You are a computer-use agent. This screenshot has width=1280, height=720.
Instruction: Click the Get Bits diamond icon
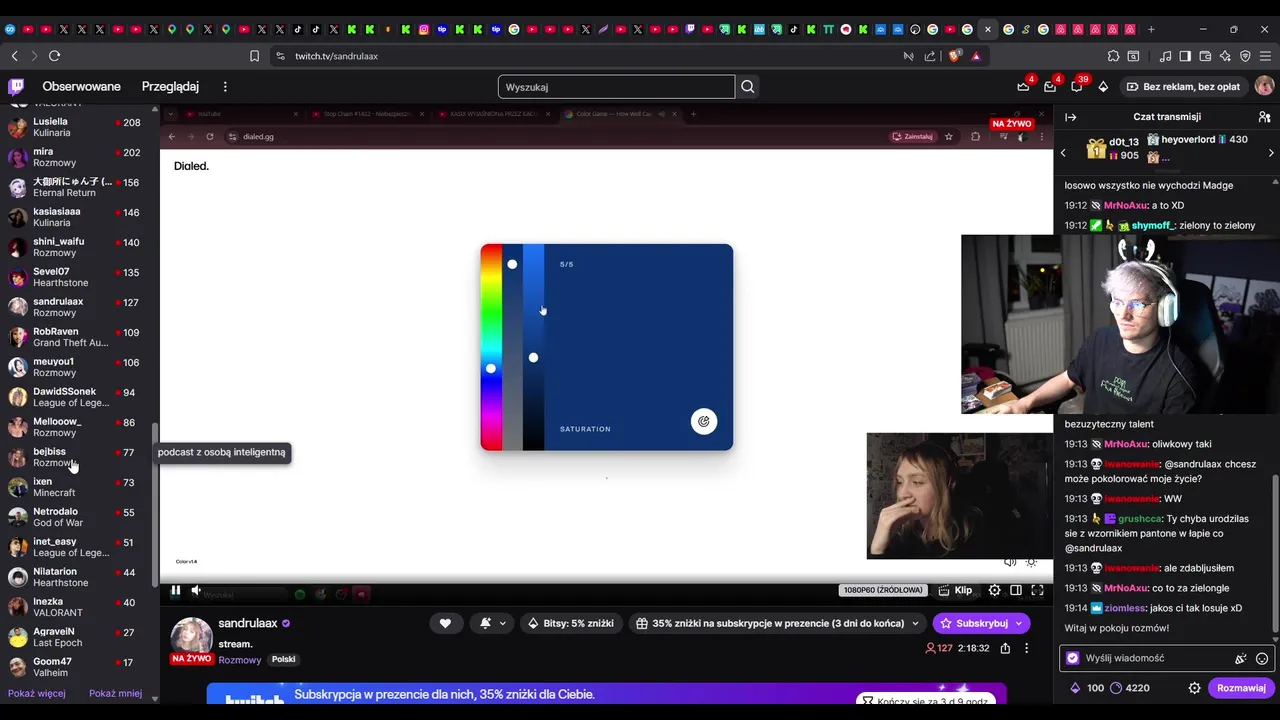pos(1103,87)
